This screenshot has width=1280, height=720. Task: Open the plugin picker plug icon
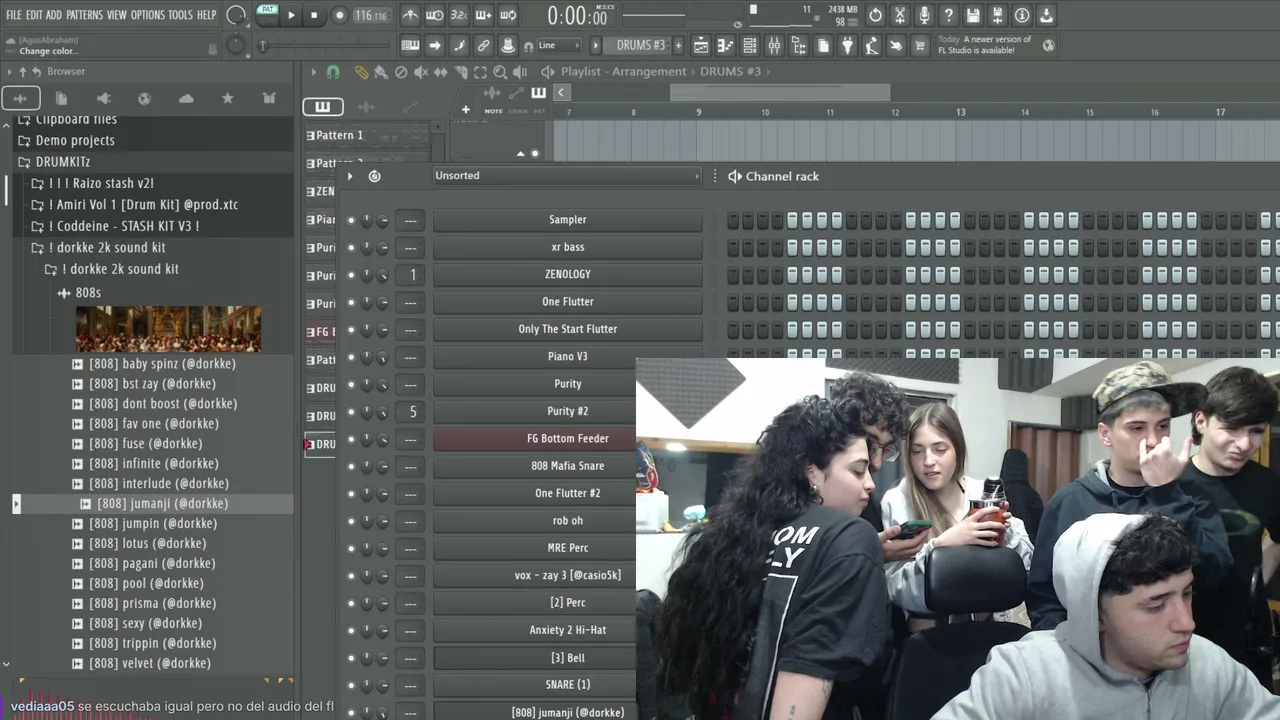847,46
